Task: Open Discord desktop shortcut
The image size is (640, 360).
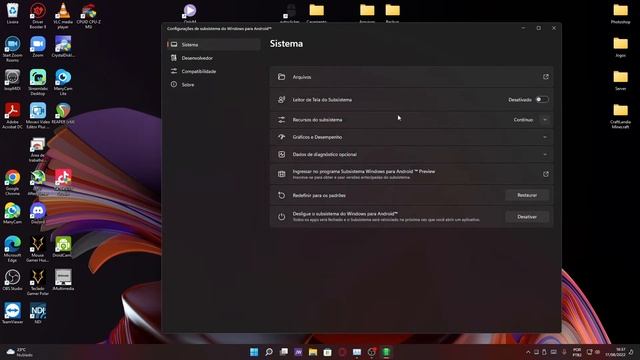Action: click(x=38, y=213)
